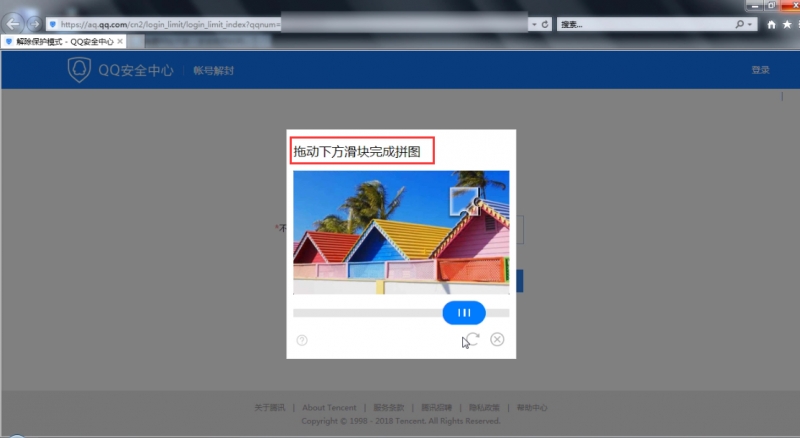
Task: Click the refresh icon in address bar
Action: click(x=545, y=24)
